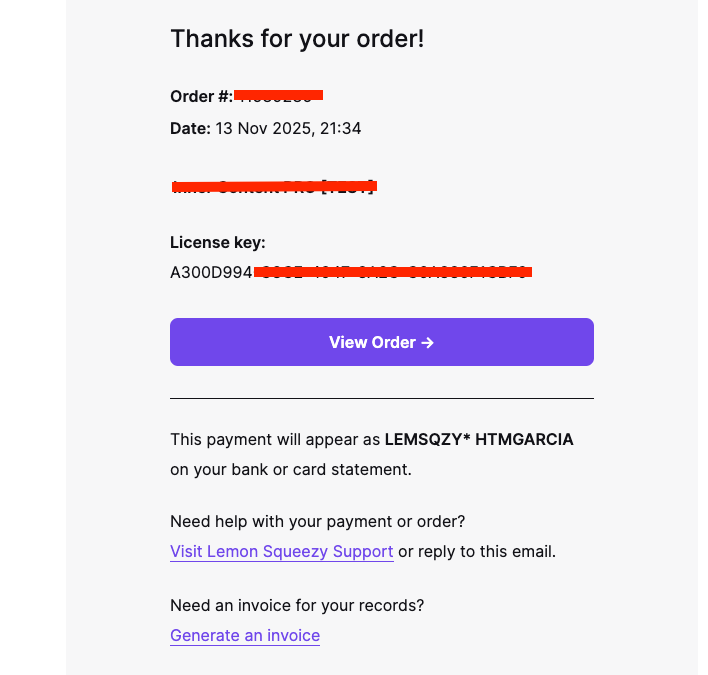Click the "This payment will appear as" text
Viewport: 708px width, 675px height.
pos(275,439)
